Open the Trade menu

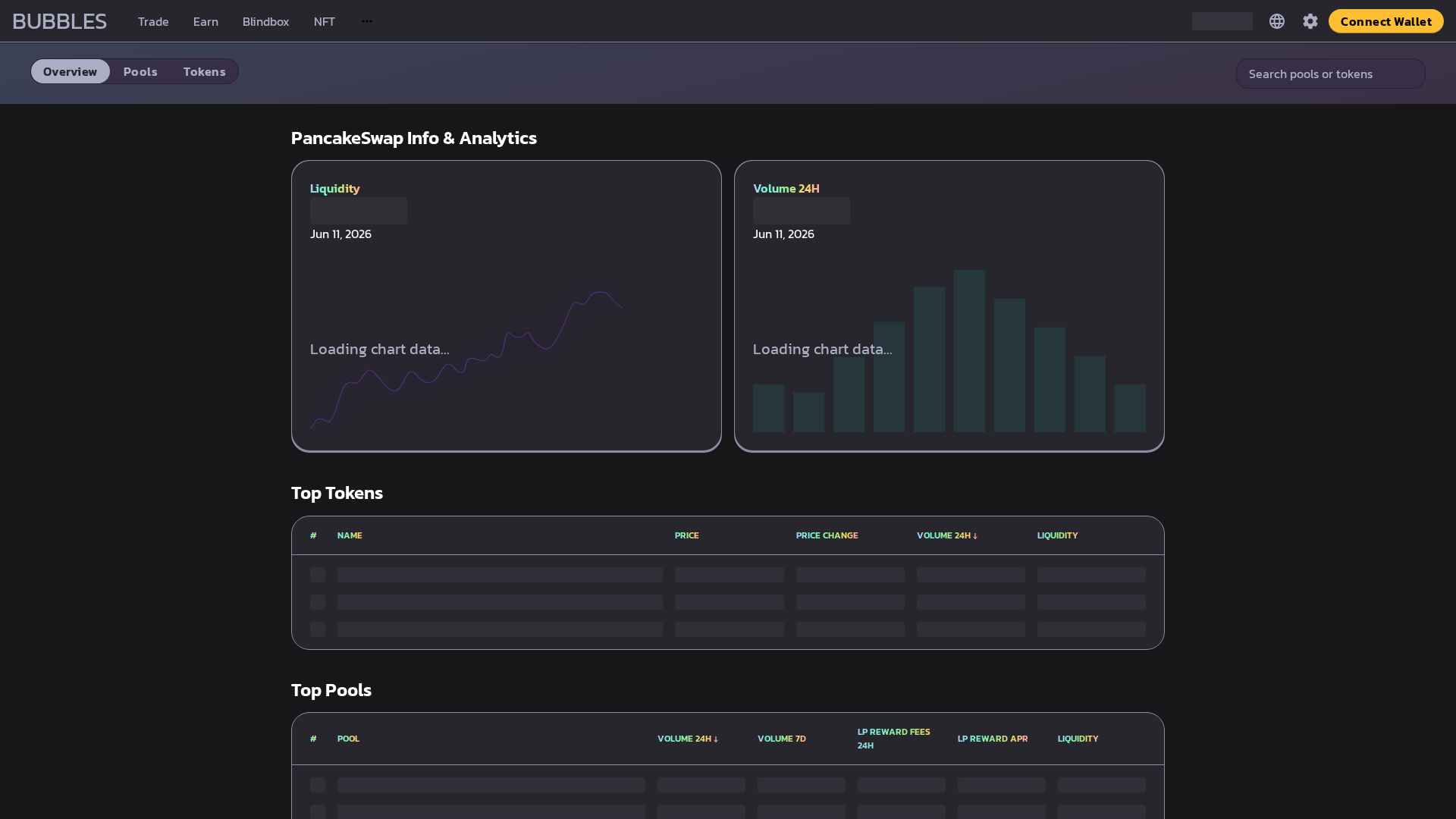pos(153,21)
